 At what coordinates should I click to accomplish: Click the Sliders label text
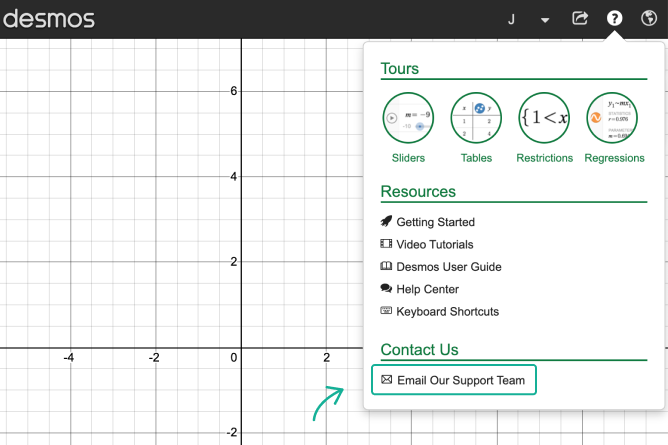click(408, 158)
